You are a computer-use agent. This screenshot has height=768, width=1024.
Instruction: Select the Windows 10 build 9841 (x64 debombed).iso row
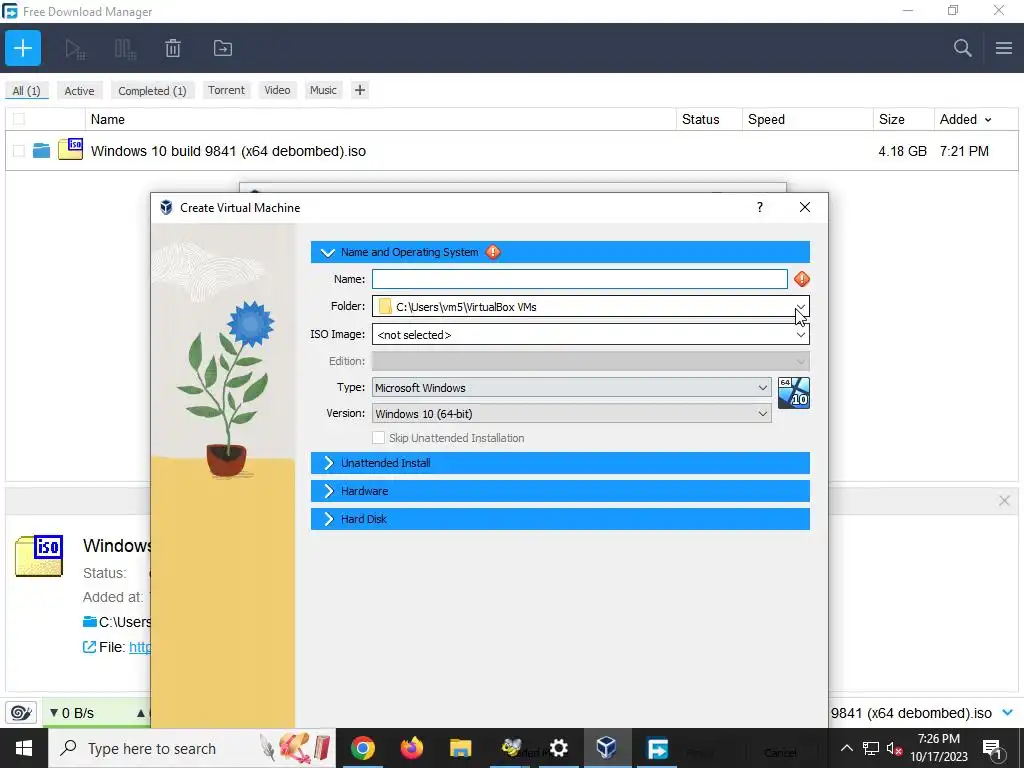click(x=511, y=151)
